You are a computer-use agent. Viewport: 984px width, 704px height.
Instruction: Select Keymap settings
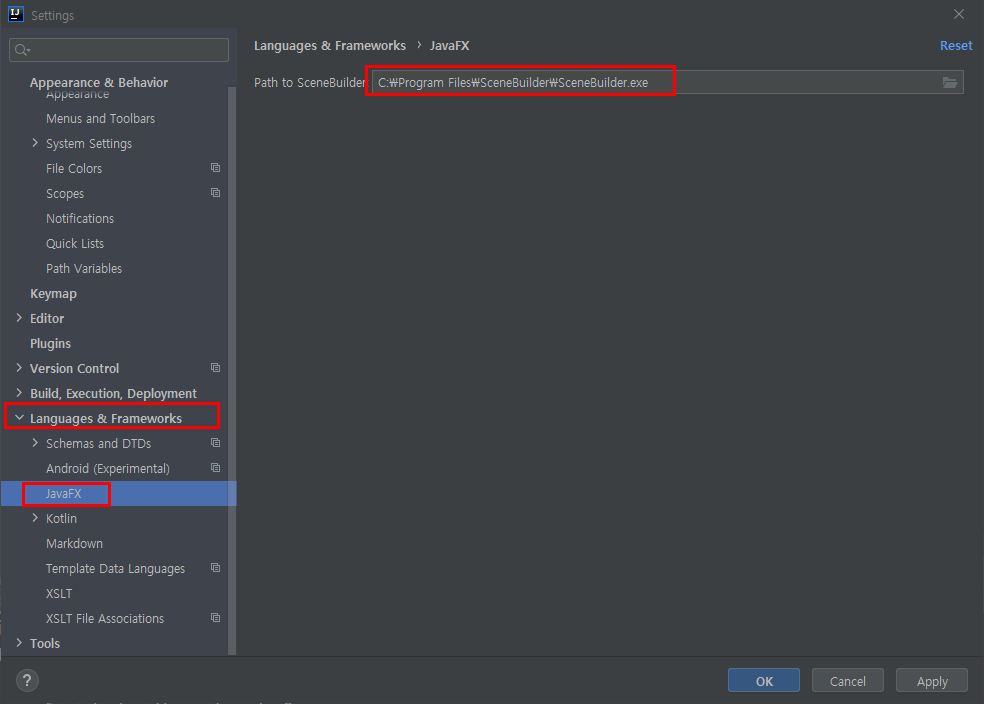pos(53,294)
